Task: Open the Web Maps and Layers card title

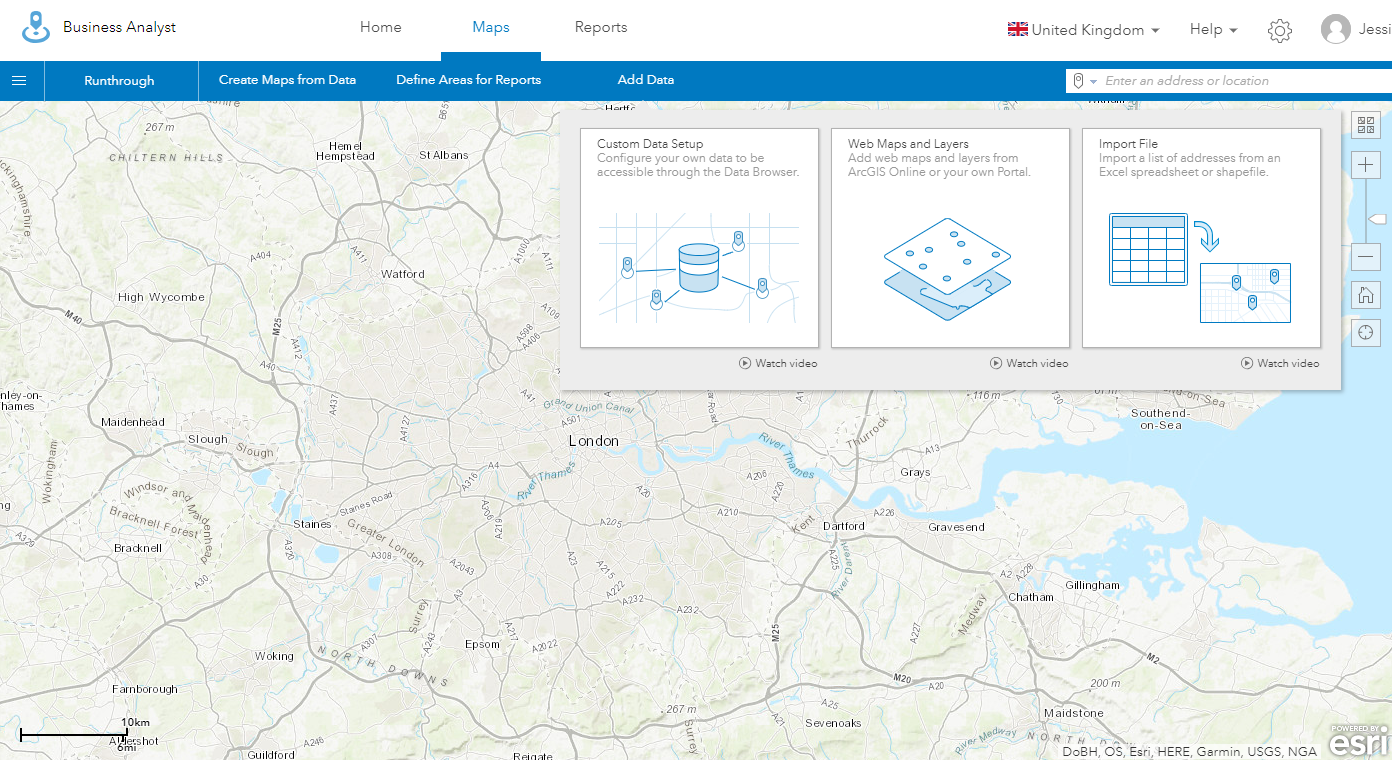Action: [x=908, y=144]
